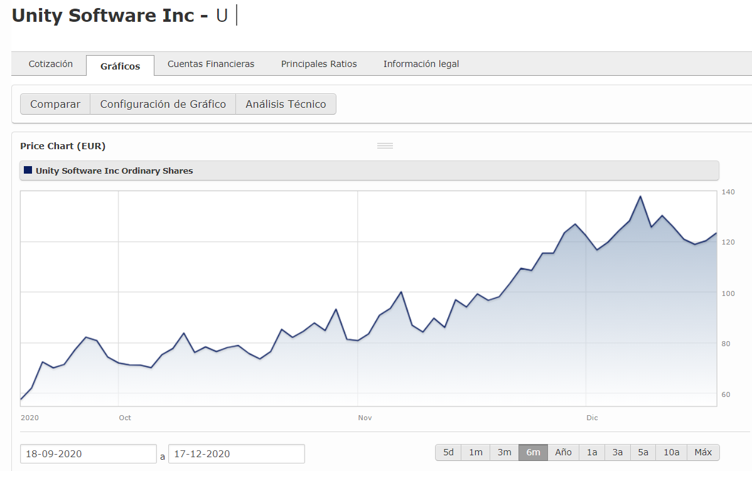Open the Cuentas Financieras tab

point(211,64)
